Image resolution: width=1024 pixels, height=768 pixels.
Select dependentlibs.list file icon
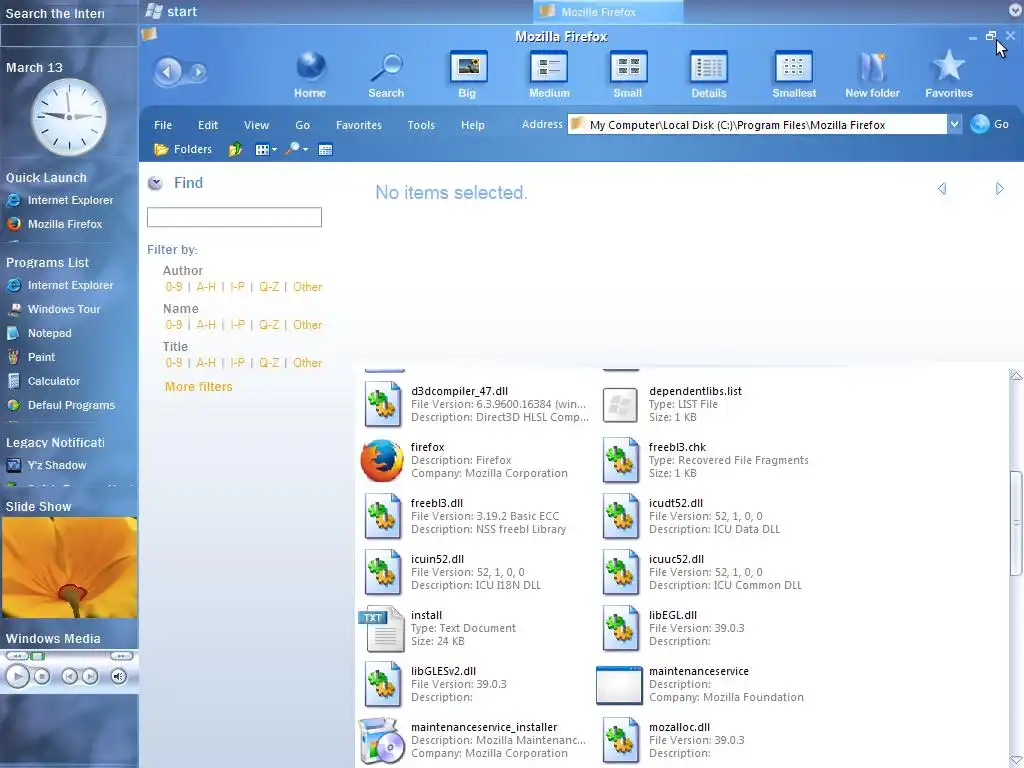[x=620, y=404]
